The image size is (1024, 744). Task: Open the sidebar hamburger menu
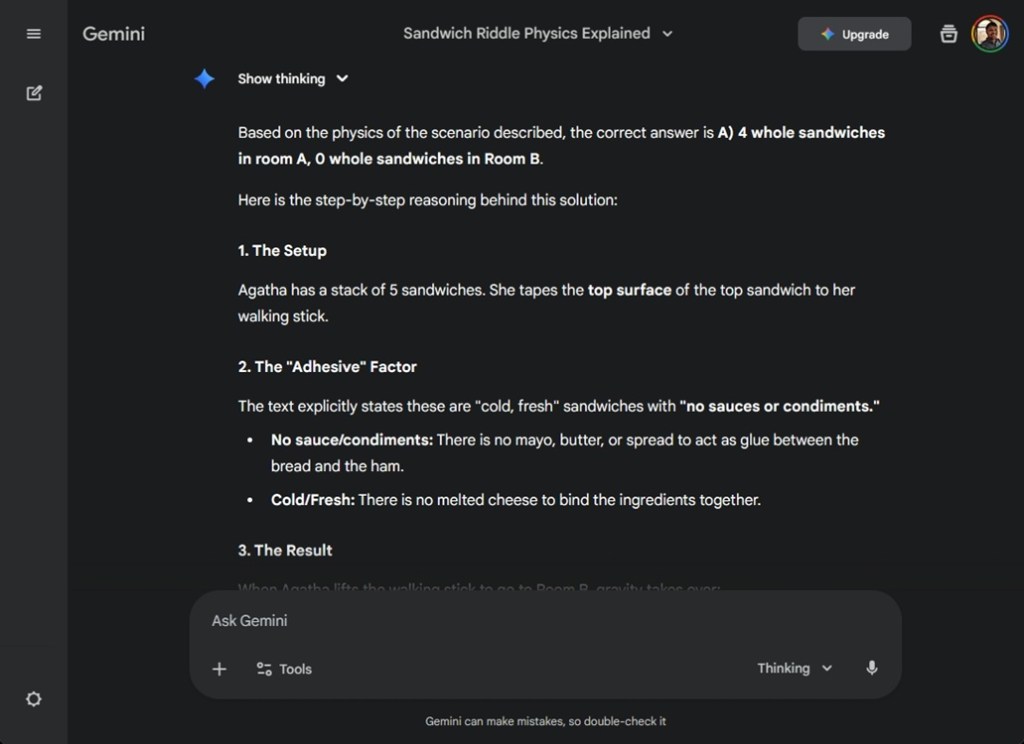pyautogui.click(x=33, y=33)
